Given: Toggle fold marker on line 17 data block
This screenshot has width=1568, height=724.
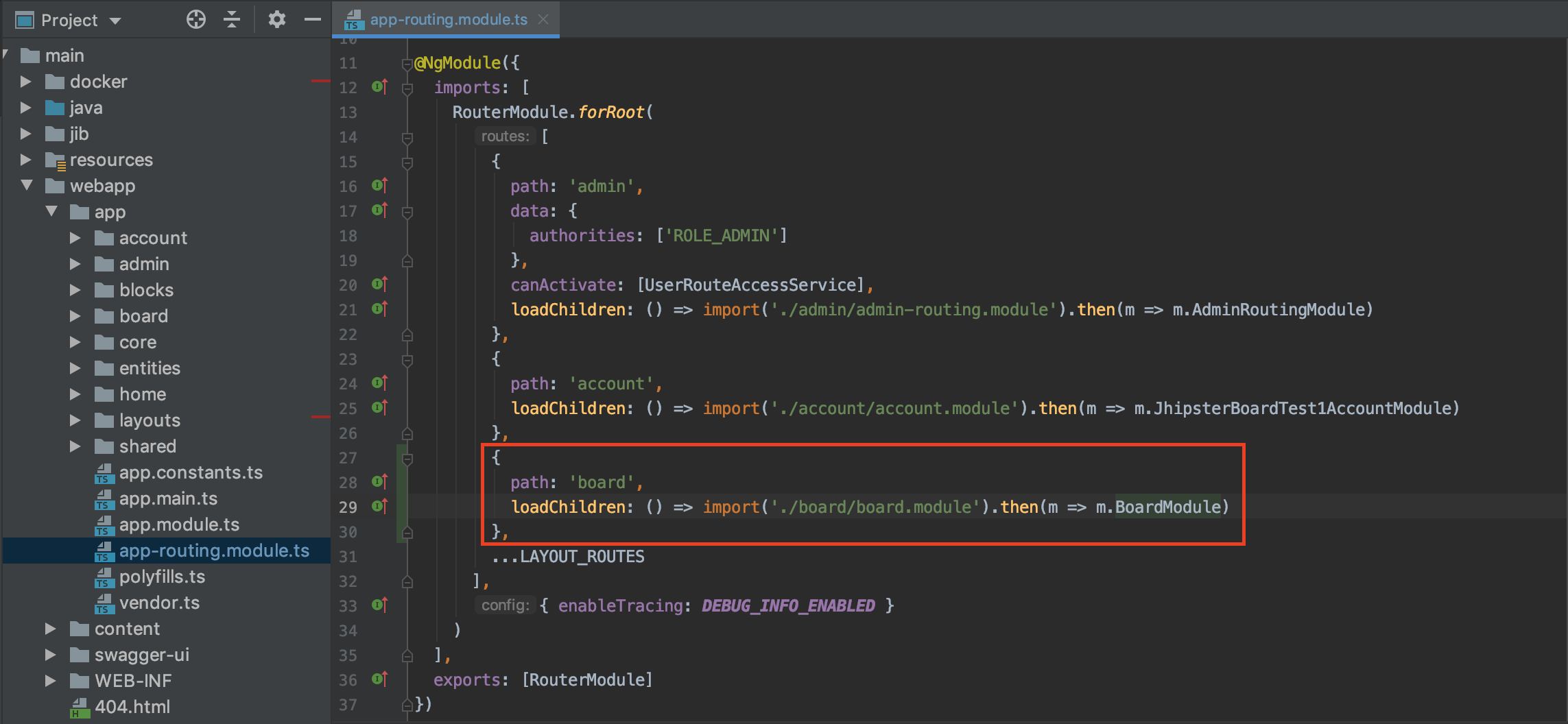Looking at the screenshot, I should point(407,212).
